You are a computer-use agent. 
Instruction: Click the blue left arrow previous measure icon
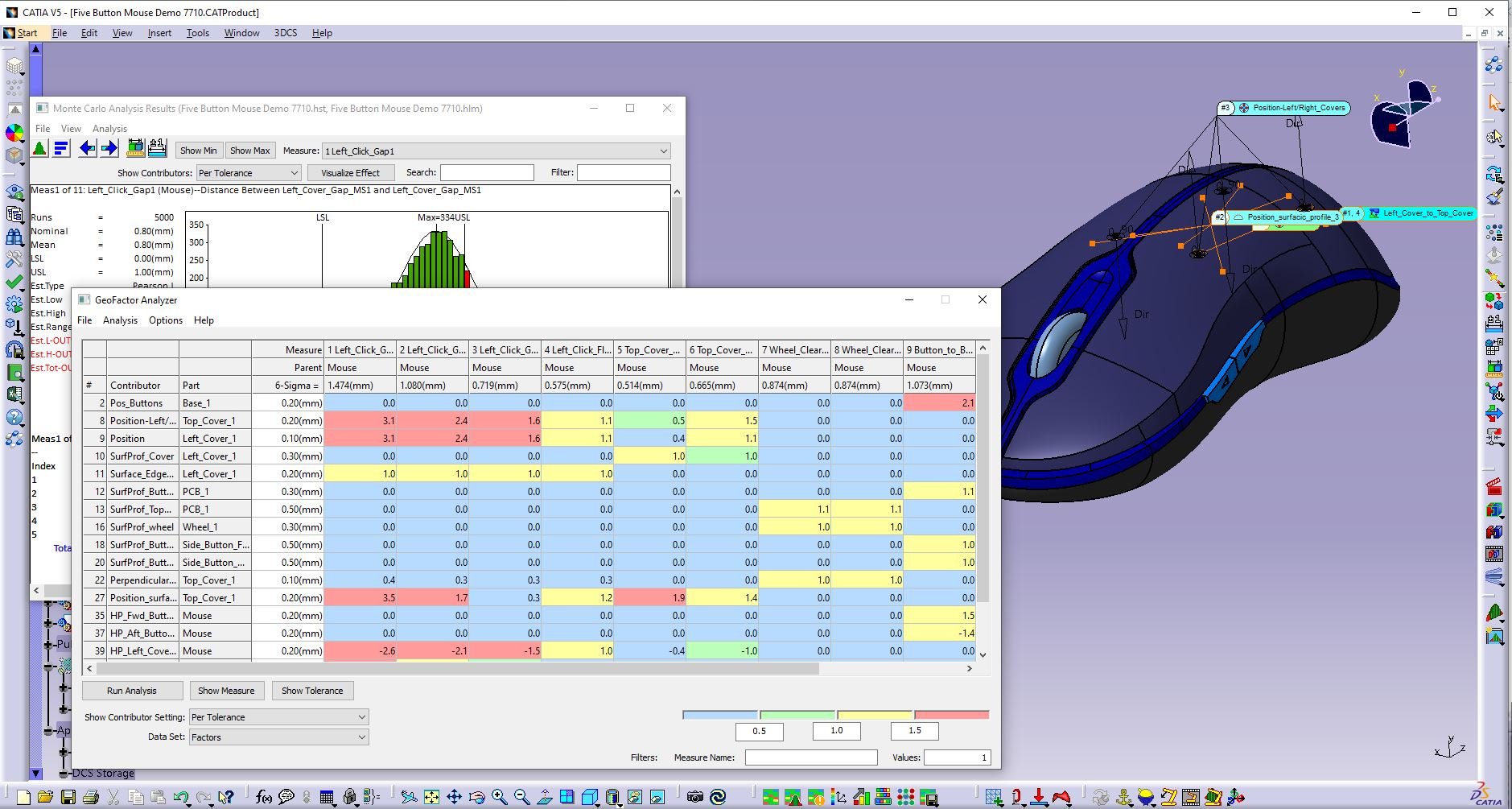pos(88,149)
